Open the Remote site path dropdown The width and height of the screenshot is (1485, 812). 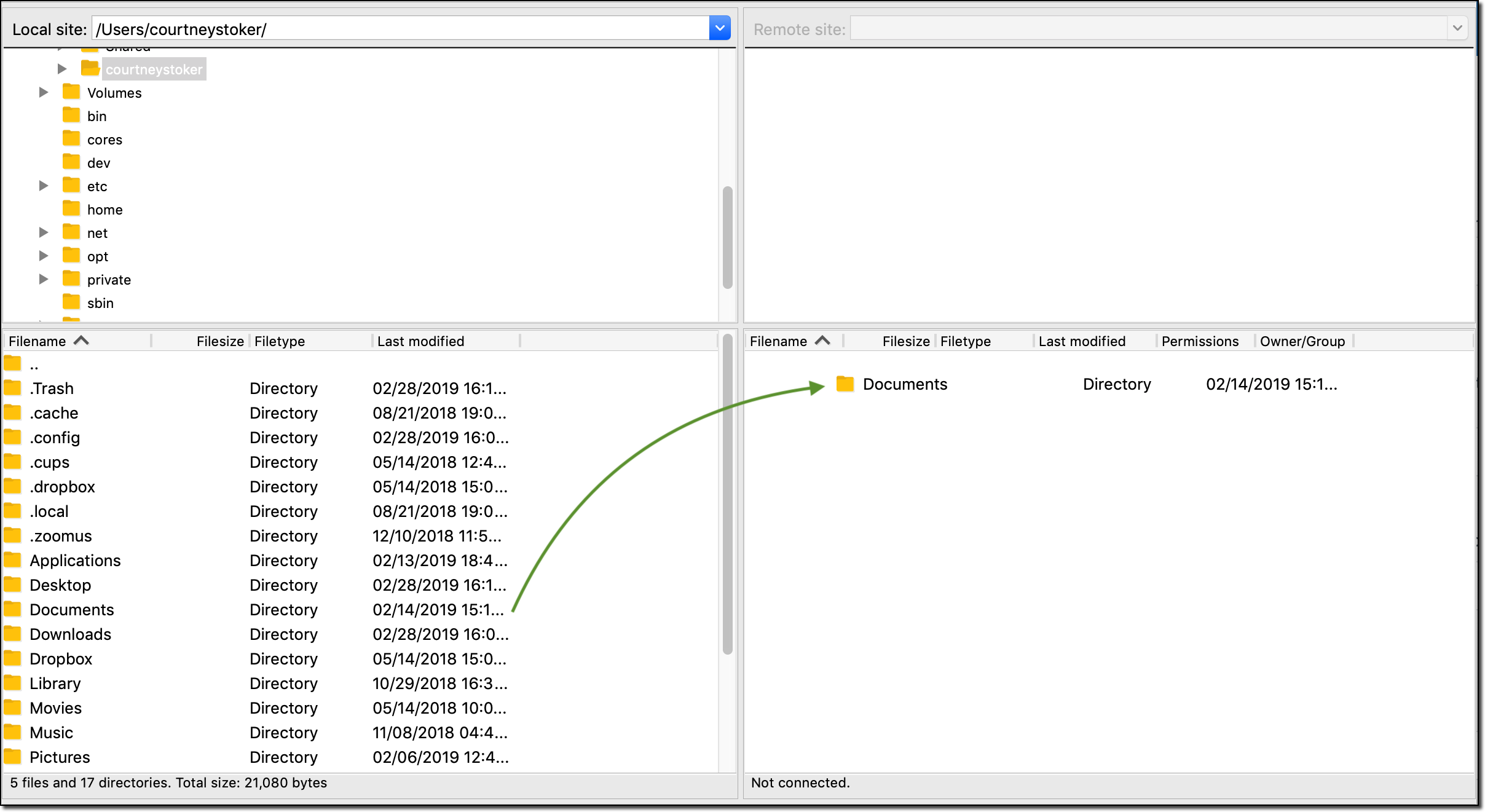1457,28
